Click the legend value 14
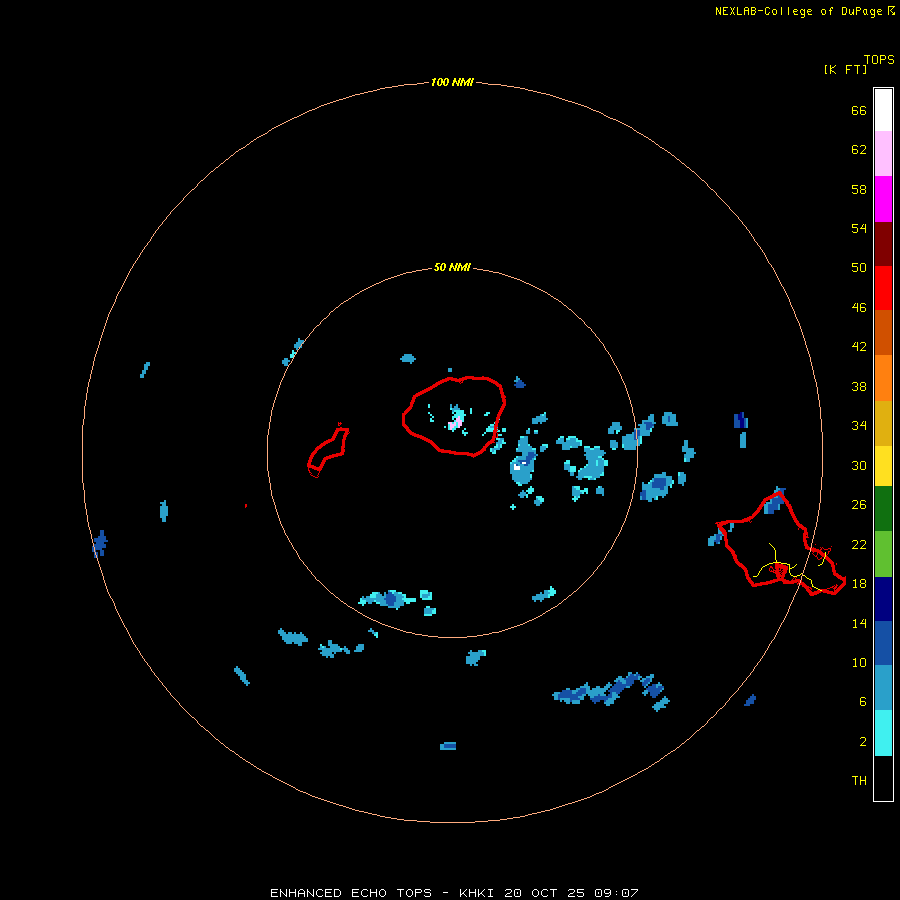 pos(859,623)
